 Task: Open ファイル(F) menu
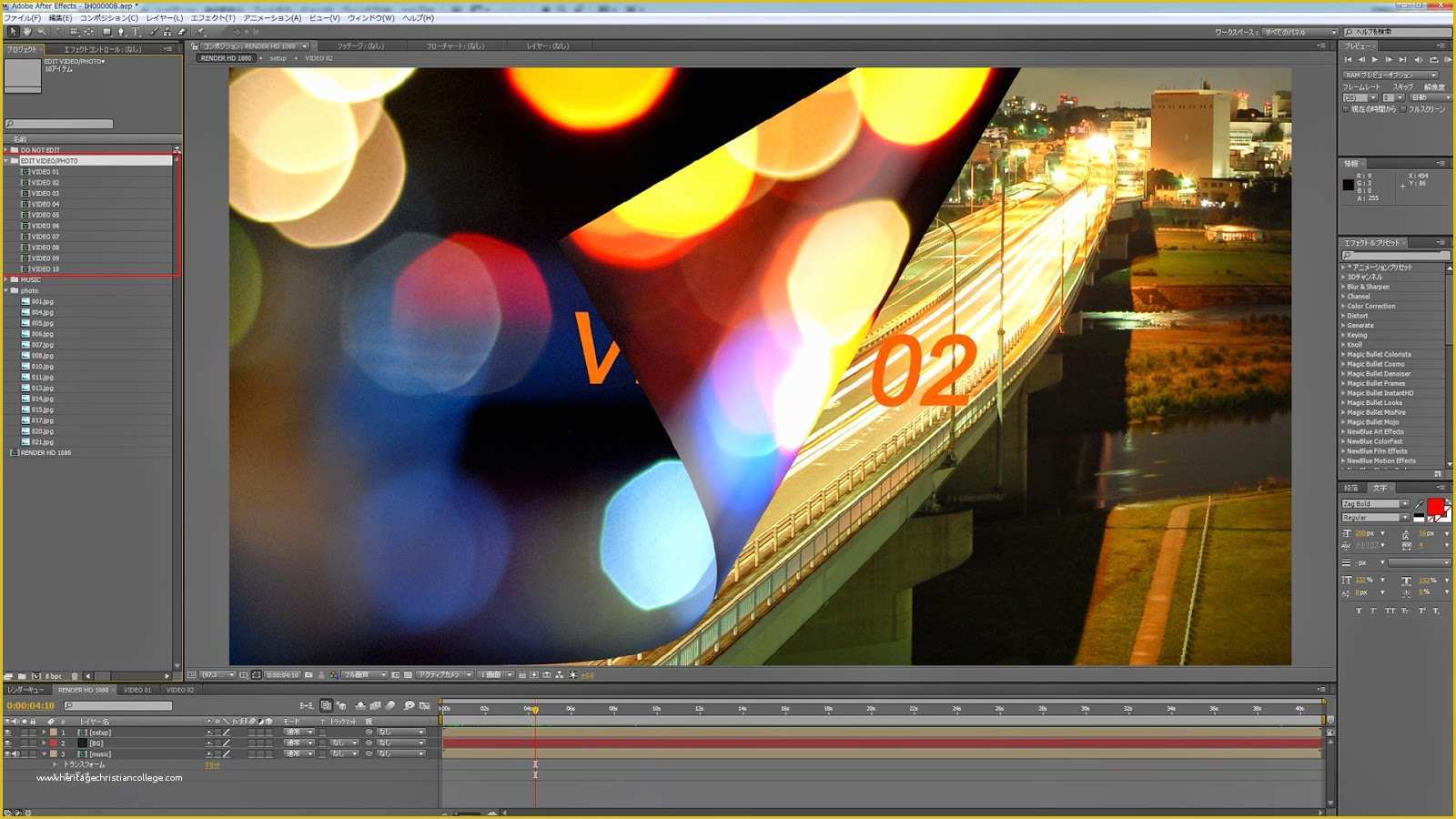coord(23,17)
